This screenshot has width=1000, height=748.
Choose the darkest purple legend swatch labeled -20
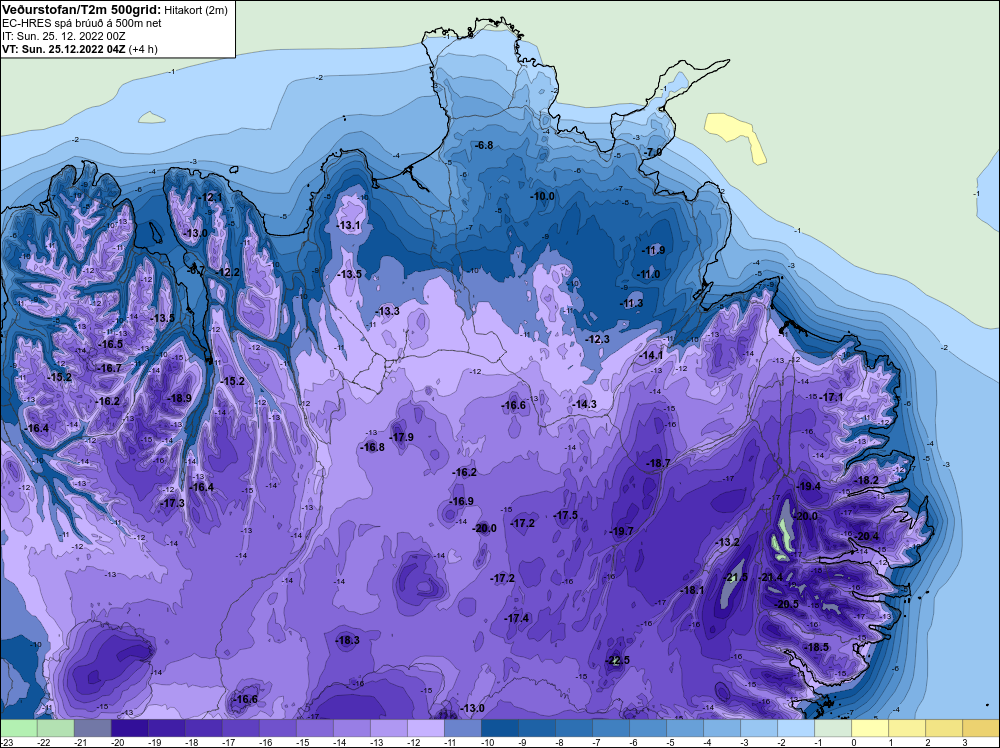point(129,728)
